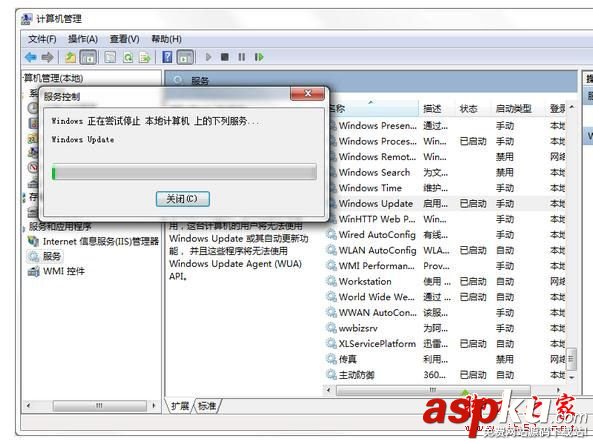Sort services by the 启动类型 column header
Image resolution: width=593 pixels, height=444 pixels.
point(517,109)
